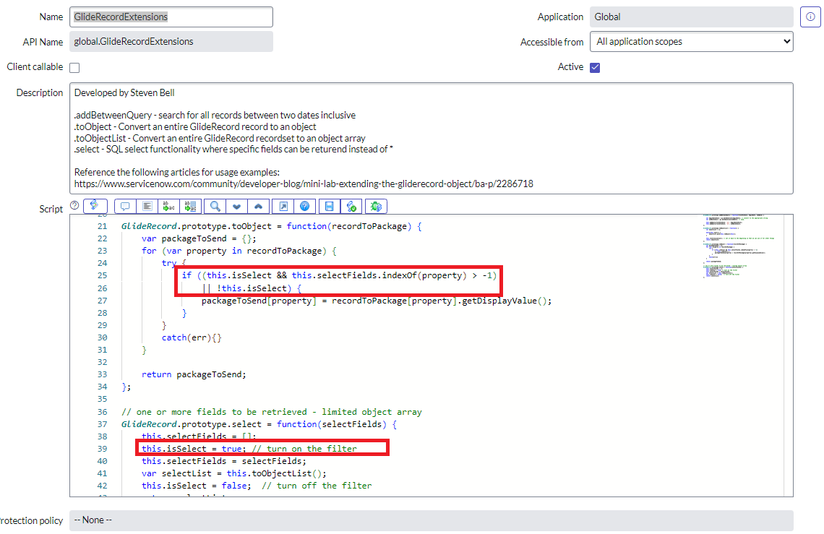This screenshot has height=534, width=824.
Task: Click the 'catch(err){}' code line
Action: tap(192, 337)
